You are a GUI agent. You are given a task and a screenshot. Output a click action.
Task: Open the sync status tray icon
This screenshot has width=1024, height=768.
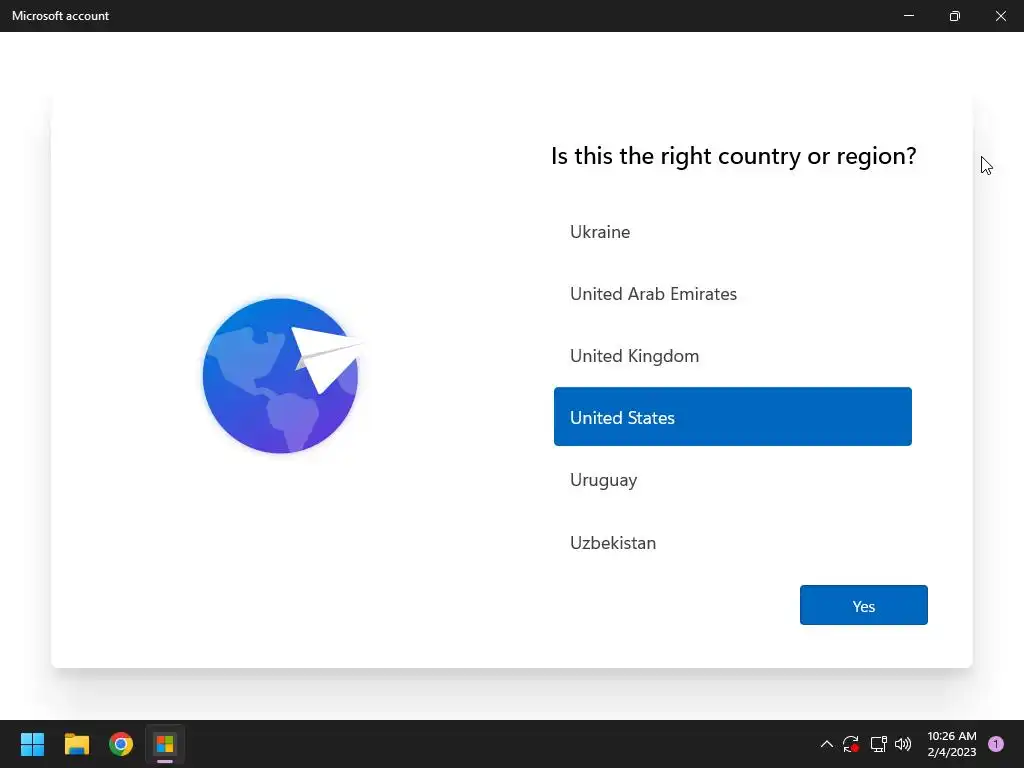[851, 744]
